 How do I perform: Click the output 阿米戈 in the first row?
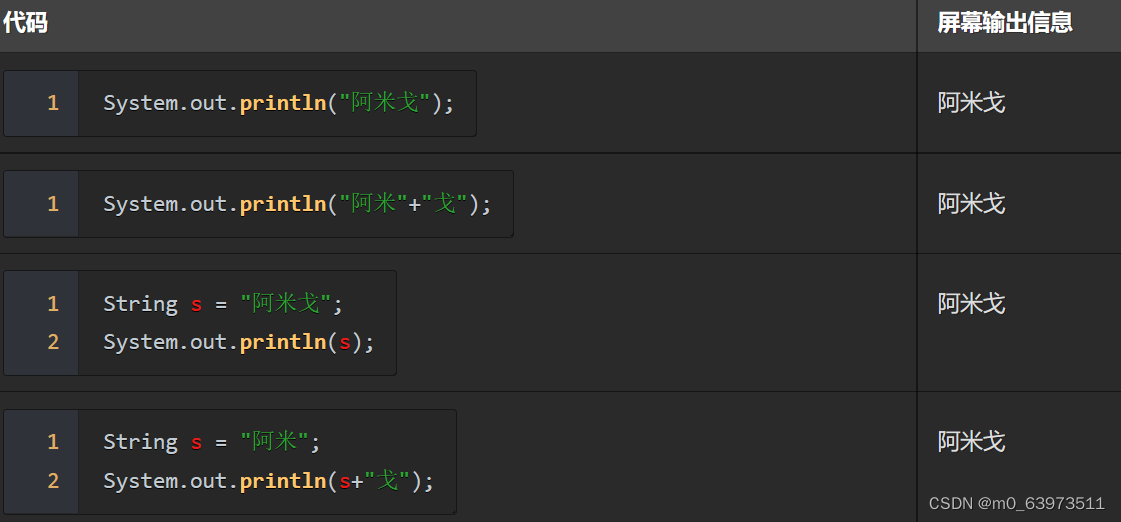[971, 103]
